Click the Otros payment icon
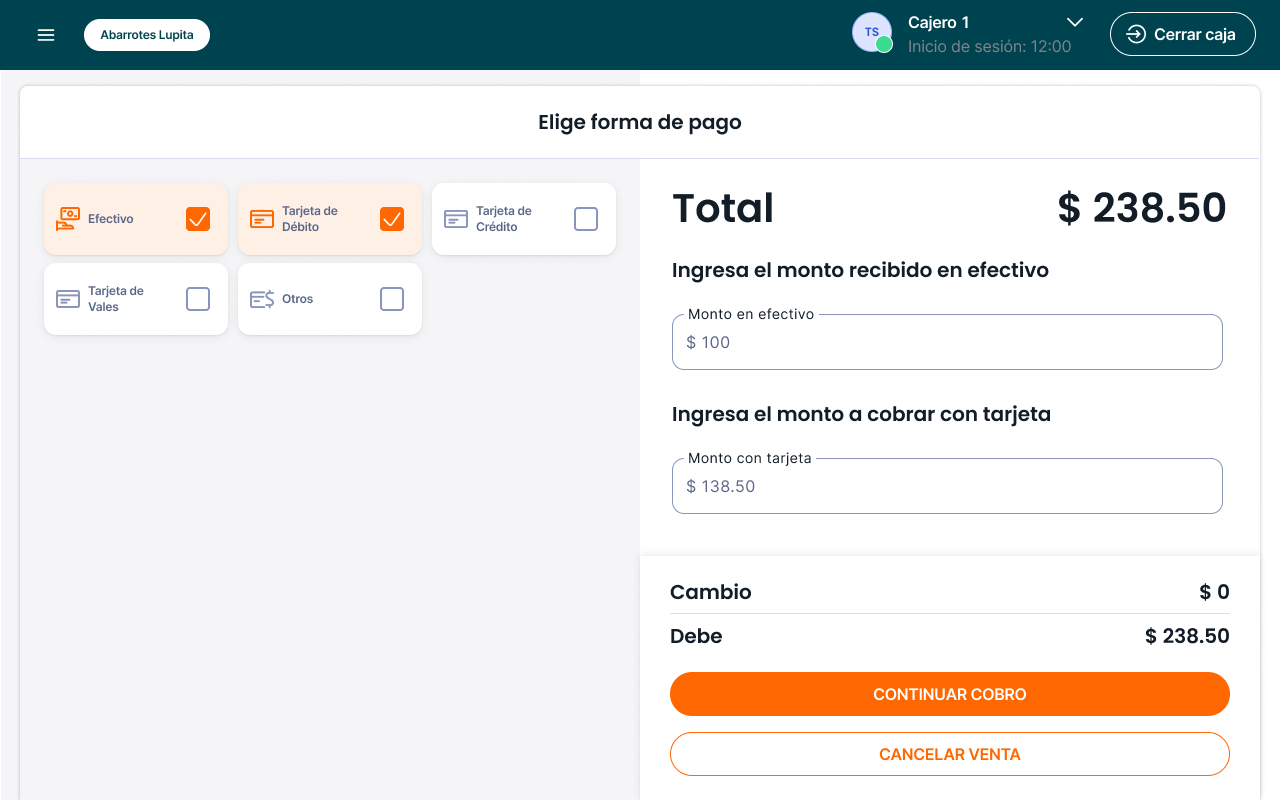Screen dimensions: 1280x800 pos(262,299)
